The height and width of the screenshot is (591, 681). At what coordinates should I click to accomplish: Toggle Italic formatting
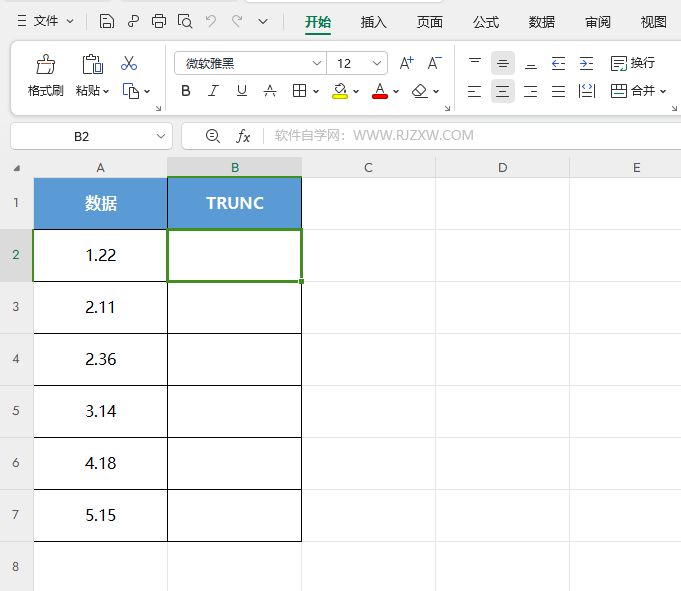click(x=213, y=91)
